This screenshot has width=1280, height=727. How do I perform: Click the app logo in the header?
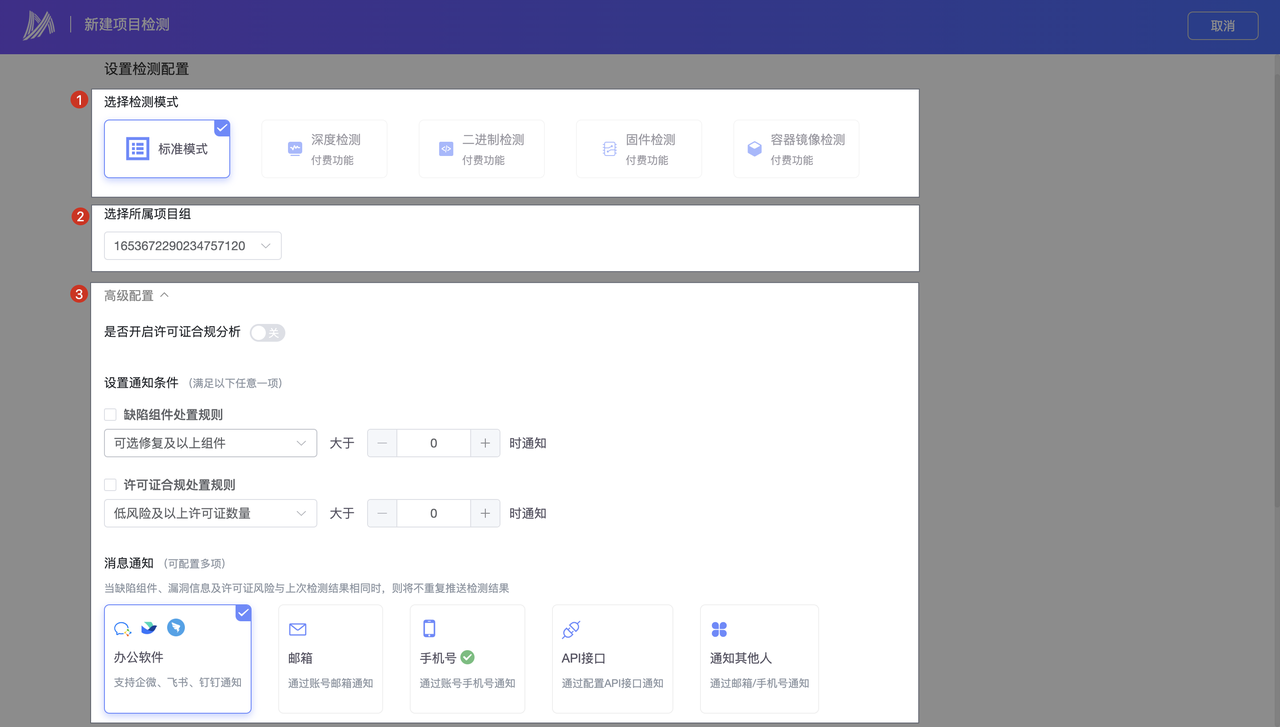[x=40, y=26]
